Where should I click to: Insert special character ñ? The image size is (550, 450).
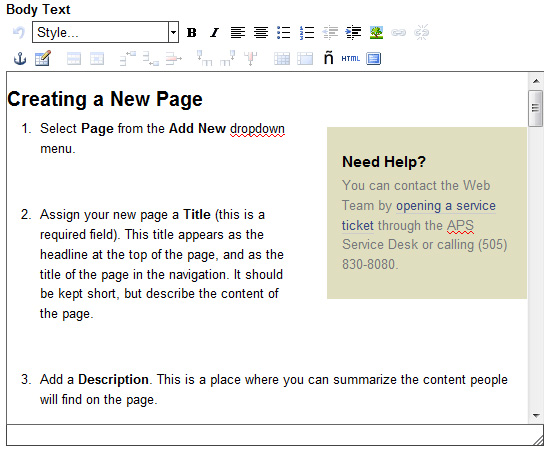click(328, 58)
